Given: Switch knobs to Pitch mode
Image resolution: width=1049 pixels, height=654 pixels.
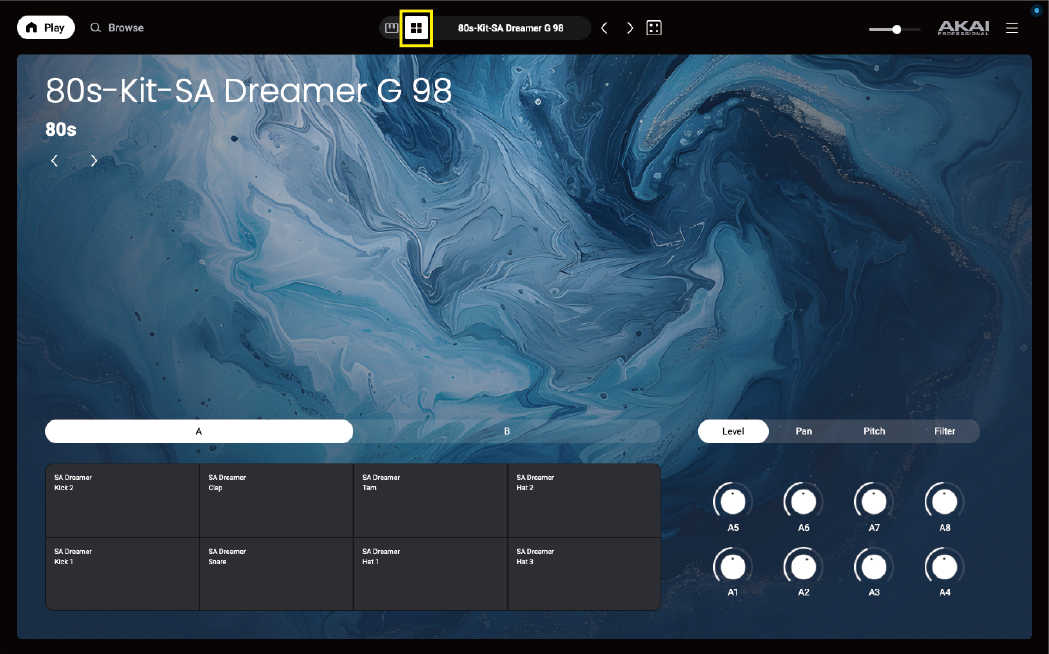Looking at the screenshot, I should (874, 431).
